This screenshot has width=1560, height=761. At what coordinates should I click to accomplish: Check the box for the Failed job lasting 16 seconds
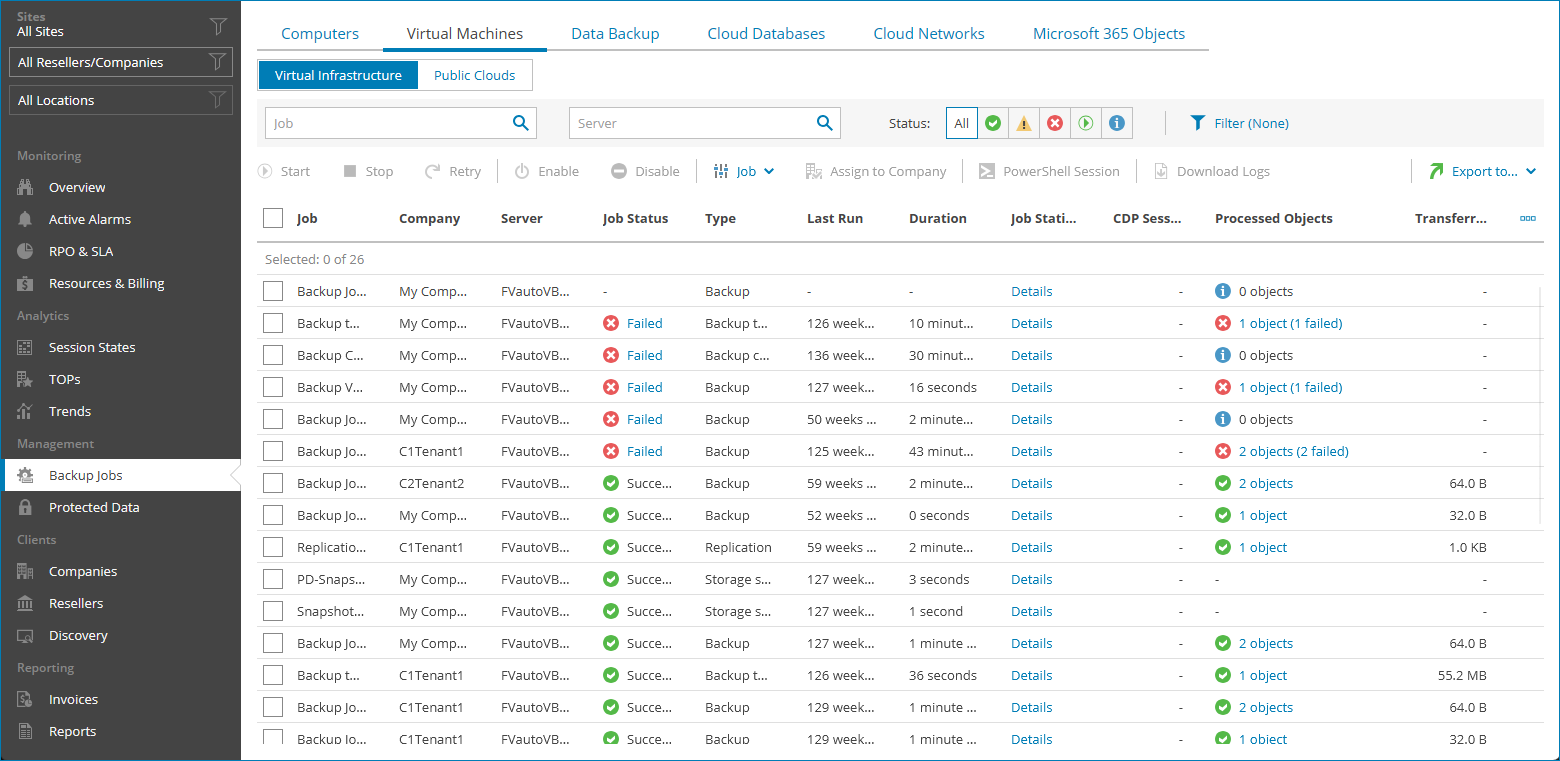click(x=273, y=387)
